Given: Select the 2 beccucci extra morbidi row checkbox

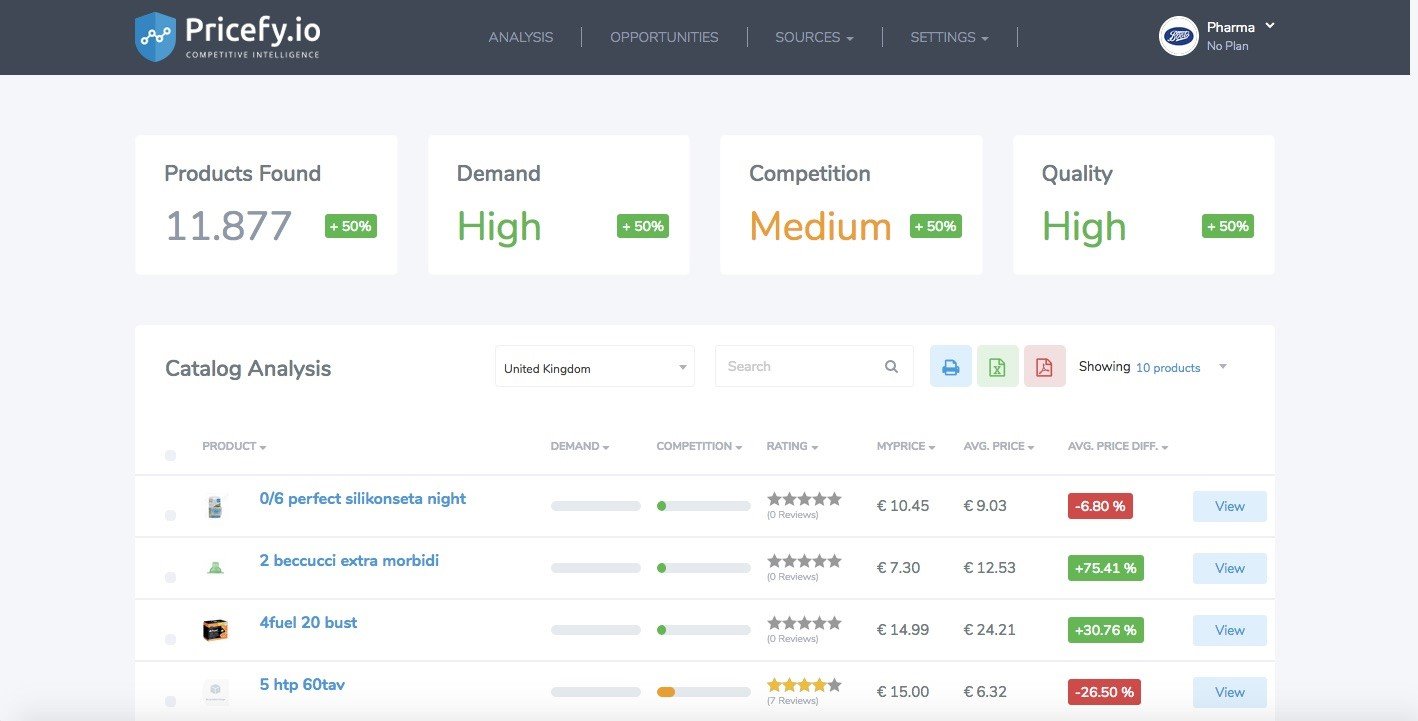Looking at the screenshot, I should coord(170,577).
